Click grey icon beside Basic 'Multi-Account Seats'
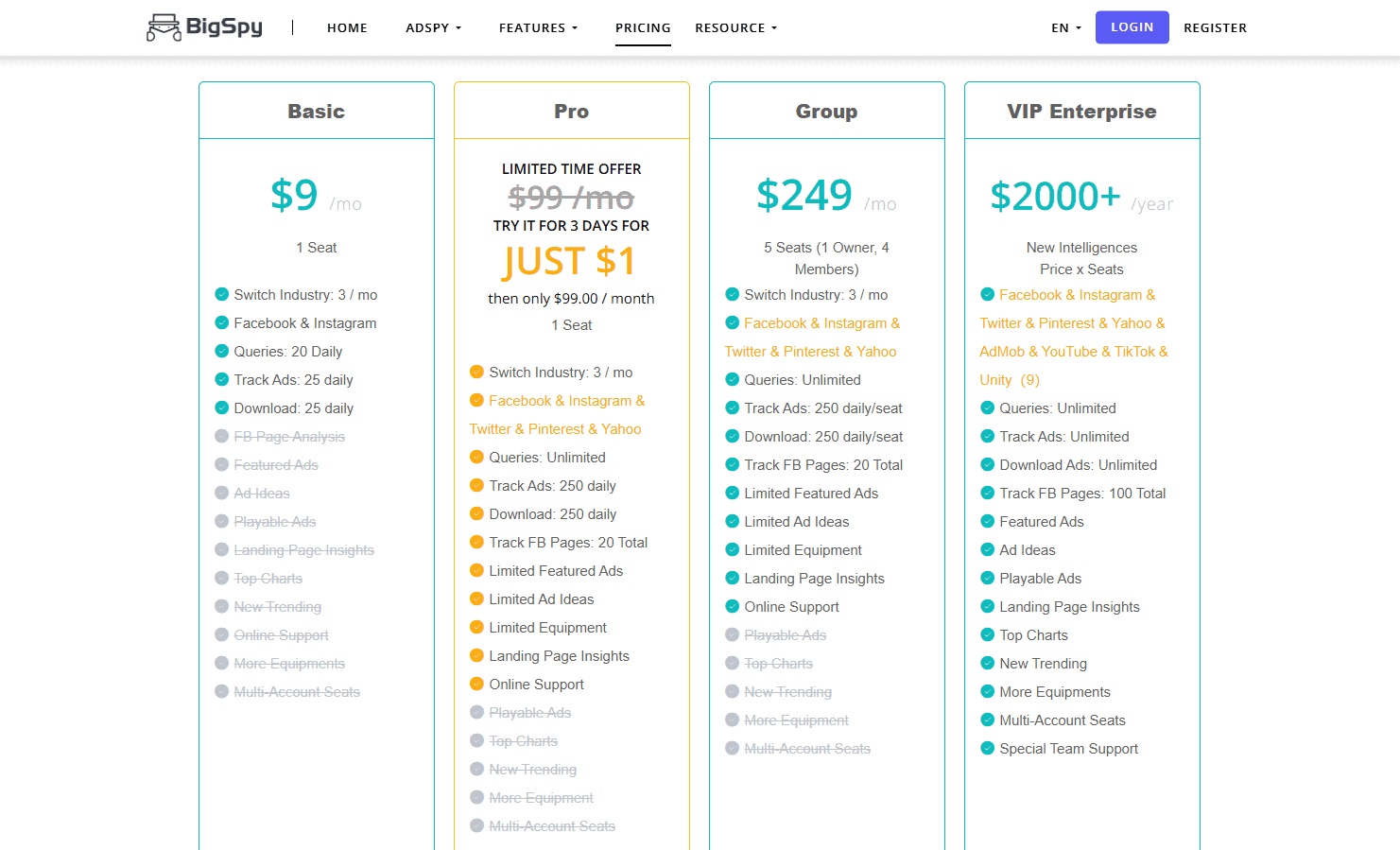This screenshot has width=1400, height=850. 222,691
